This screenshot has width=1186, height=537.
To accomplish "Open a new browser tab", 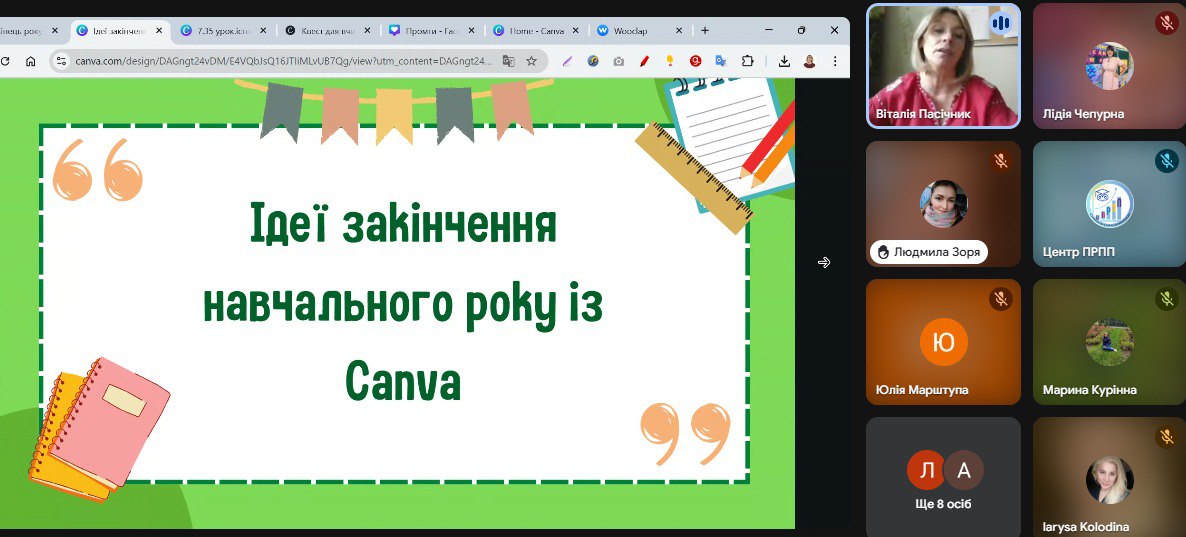I will [705, 30].
